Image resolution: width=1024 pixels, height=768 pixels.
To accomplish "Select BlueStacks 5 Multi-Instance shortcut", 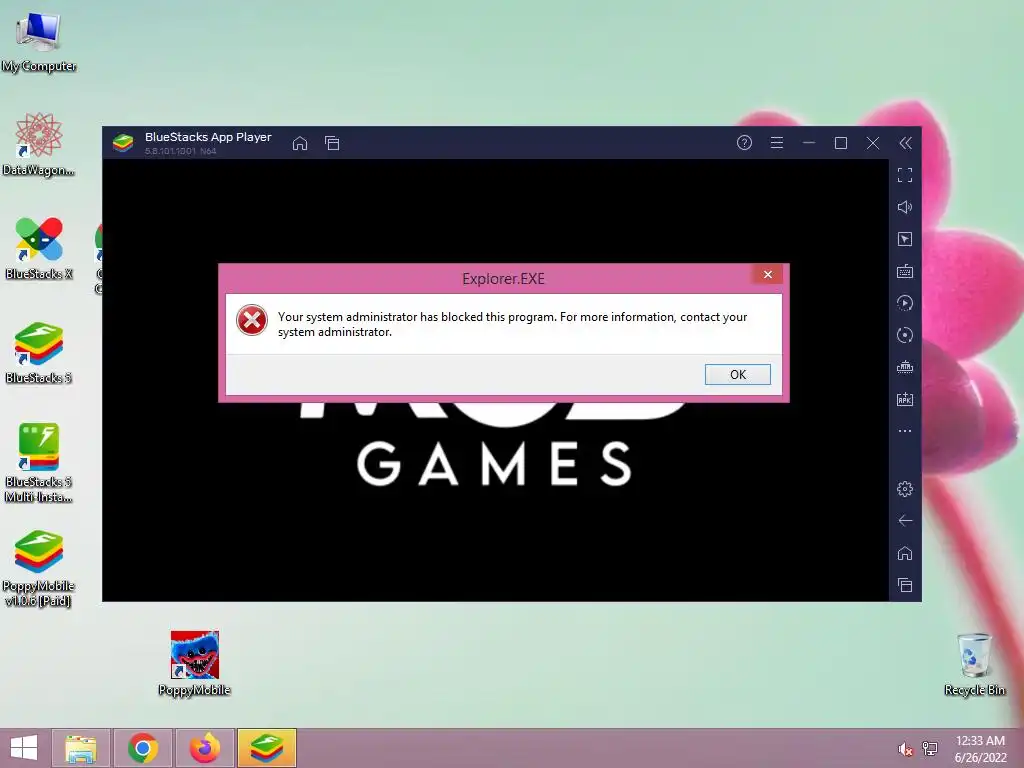I will pyautogui.click(x=39, y=463).
